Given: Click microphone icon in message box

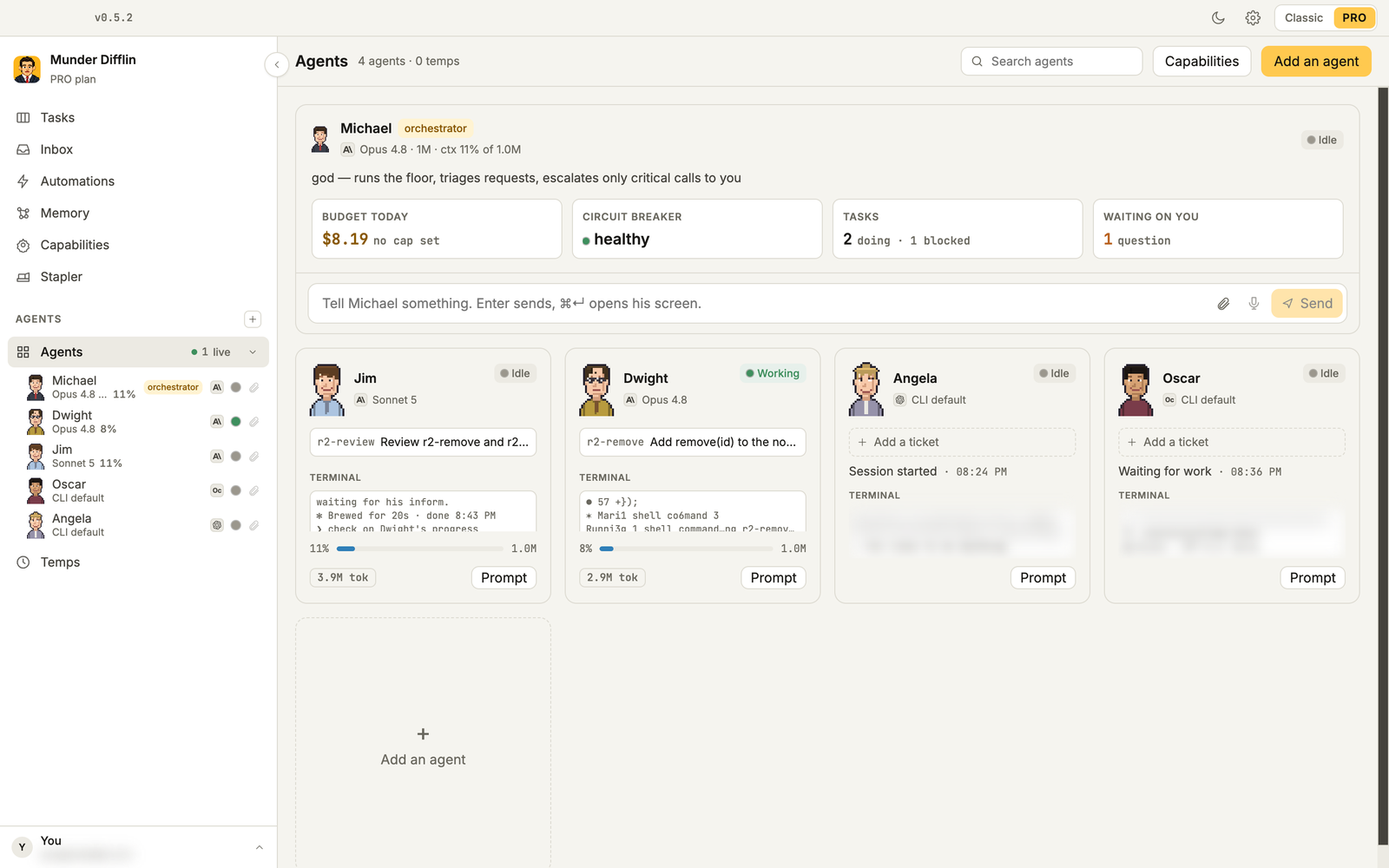Looking at the screenshot, I should [x=1254, y=304].
